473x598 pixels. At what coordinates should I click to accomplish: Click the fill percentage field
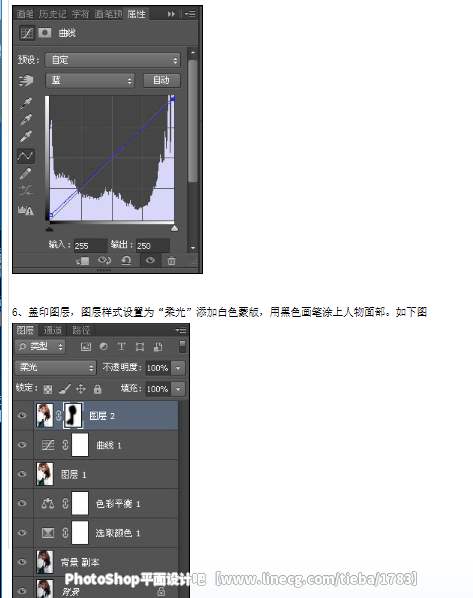(158, 389)
